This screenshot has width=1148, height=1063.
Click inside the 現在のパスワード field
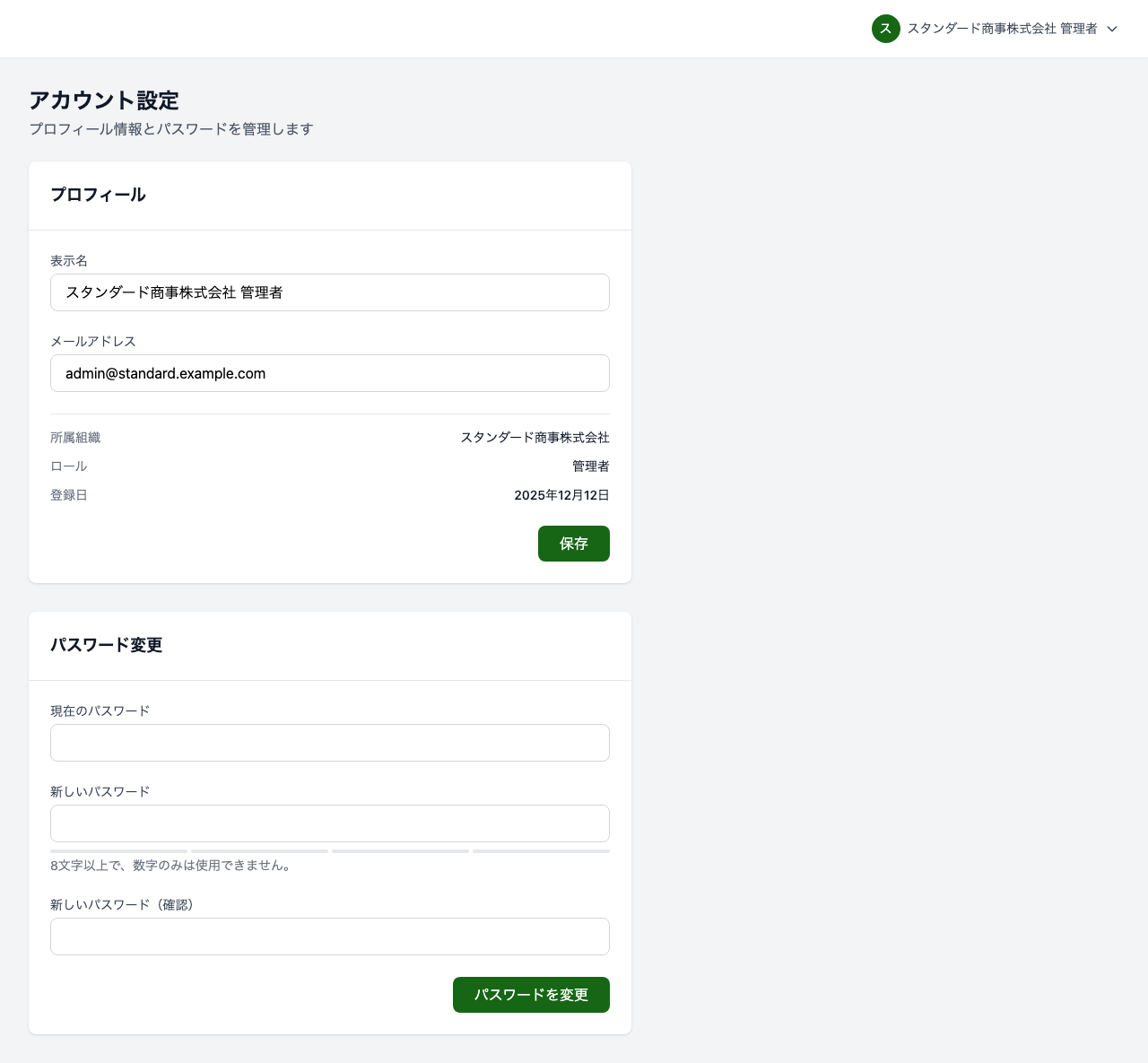(330, 743)
